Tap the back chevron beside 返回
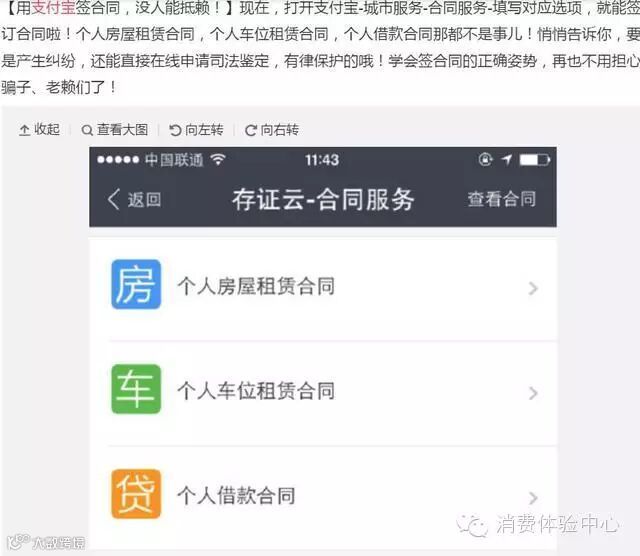This screenshot has width=640, height=556. [113, 199]
